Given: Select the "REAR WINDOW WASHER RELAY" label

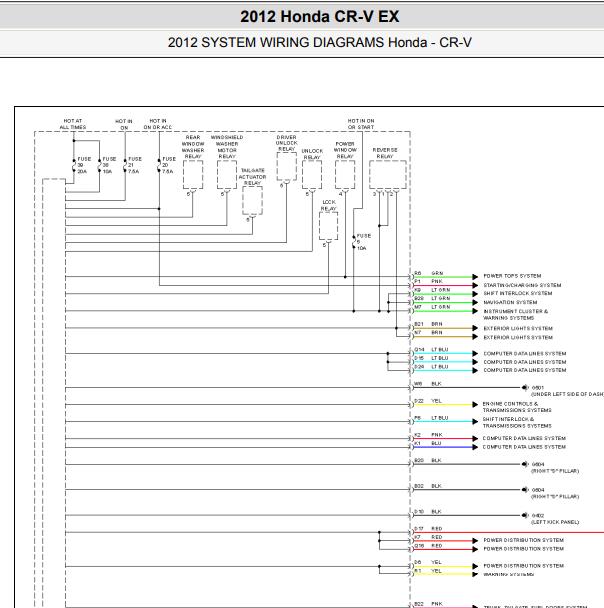Looking at the screenshot, I should (x=193, y=147).
